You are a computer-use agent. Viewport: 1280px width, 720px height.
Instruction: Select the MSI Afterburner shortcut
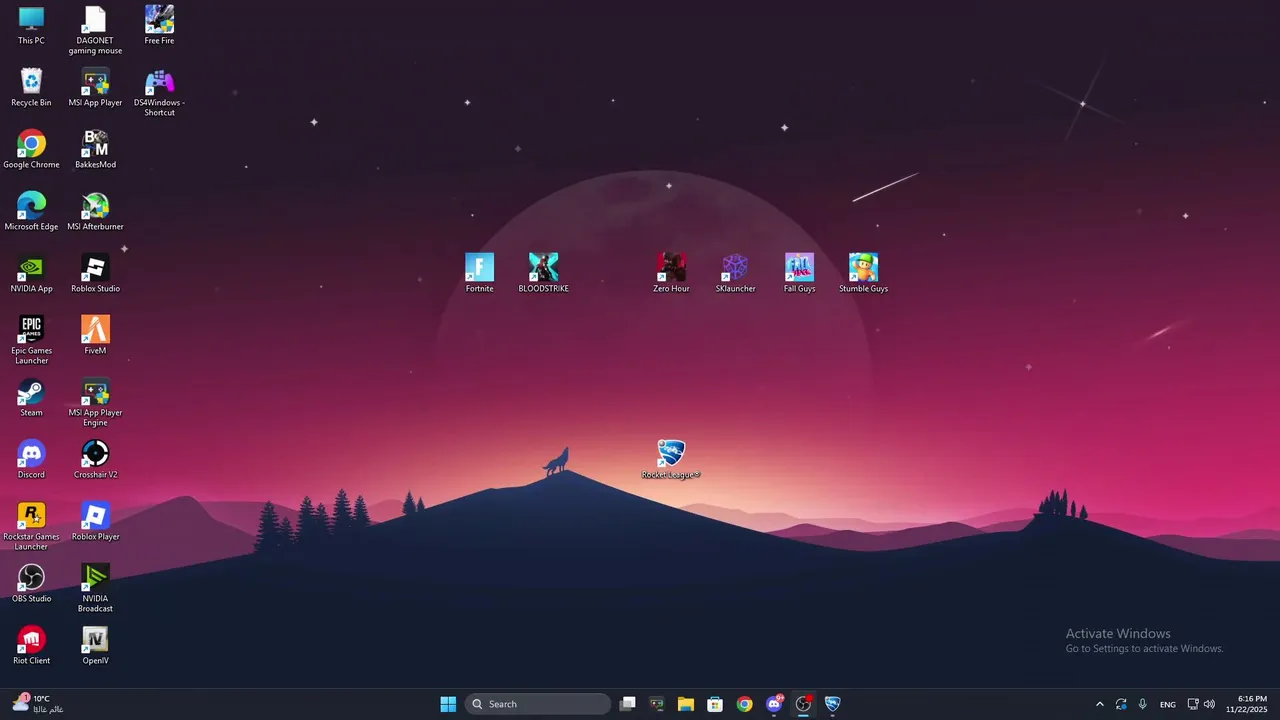(95, 212)
